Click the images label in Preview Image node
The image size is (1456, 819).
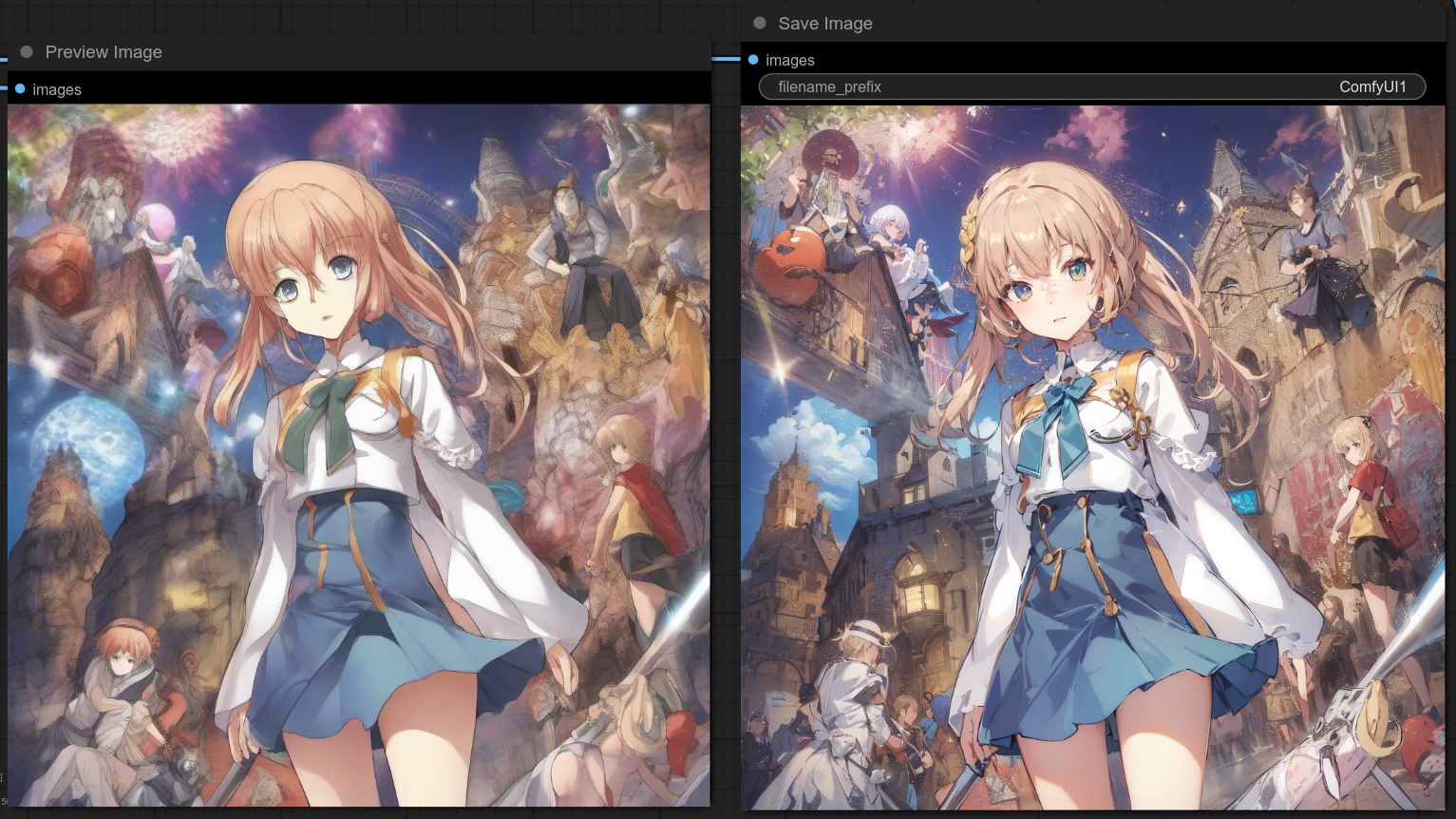(x=57, y=90)
